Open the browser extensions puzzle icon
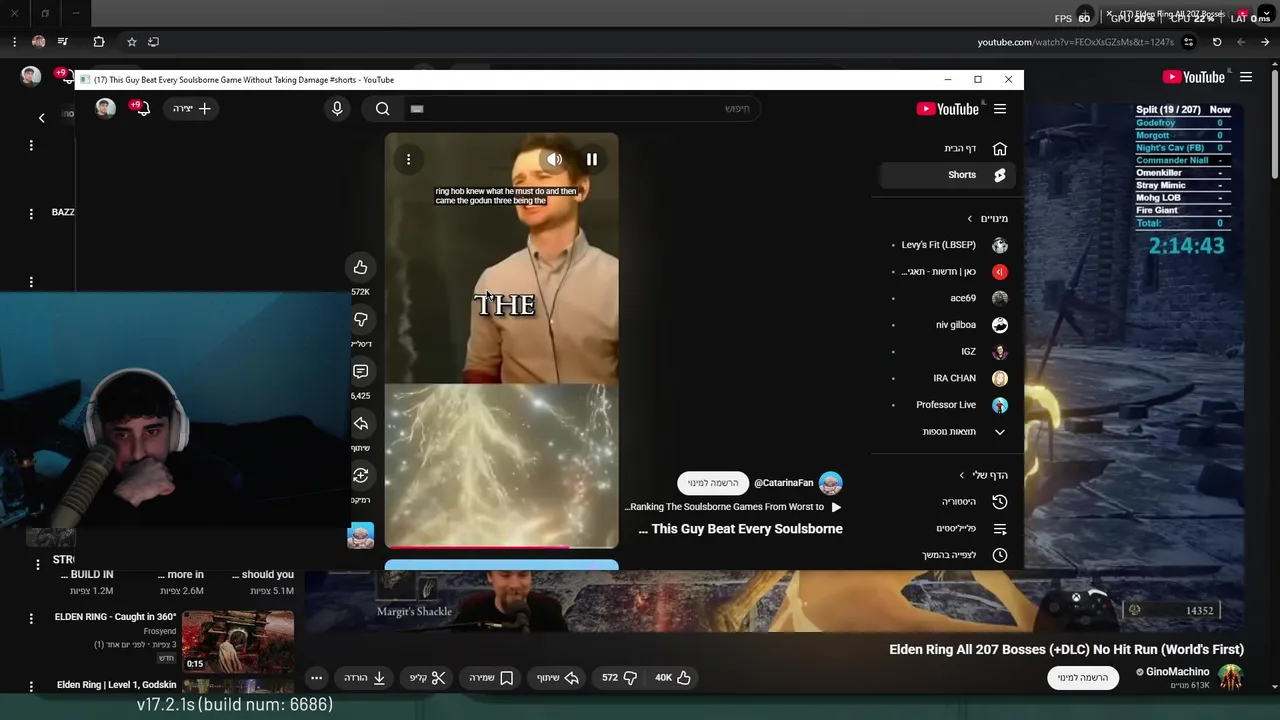The image size is (1280, 720). [x=98, y=42]
